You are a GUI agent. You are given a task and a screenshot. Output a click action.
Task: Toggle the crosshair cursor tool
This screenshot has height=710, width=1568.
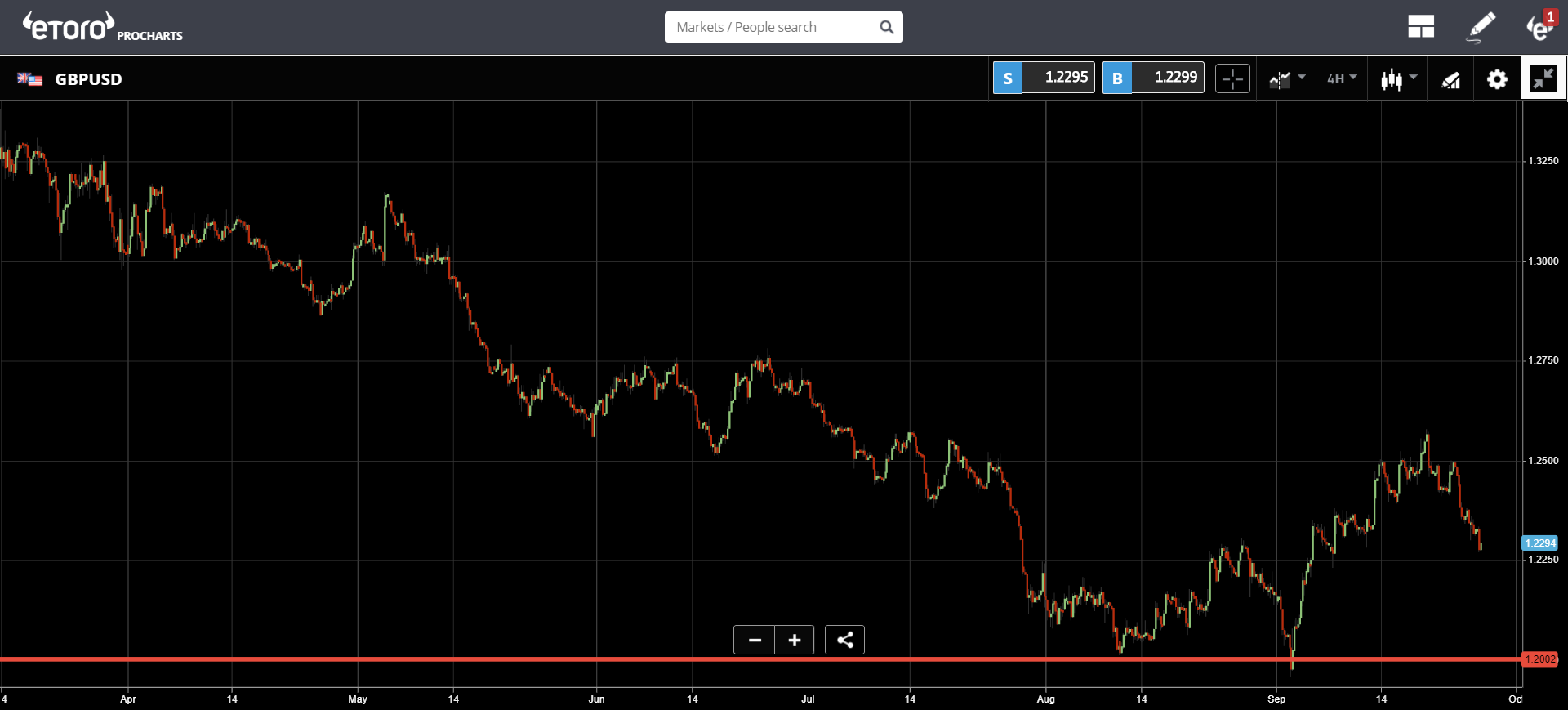point(1232,79)
